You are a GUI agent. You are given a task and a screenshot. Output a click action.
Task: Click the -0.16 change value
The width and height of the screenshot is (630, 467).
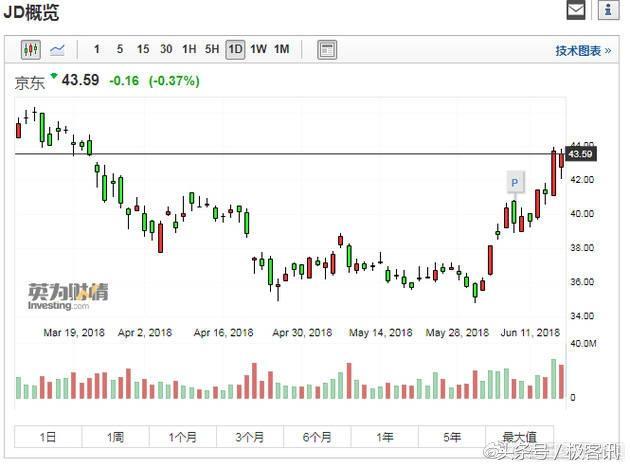[124, 81]
